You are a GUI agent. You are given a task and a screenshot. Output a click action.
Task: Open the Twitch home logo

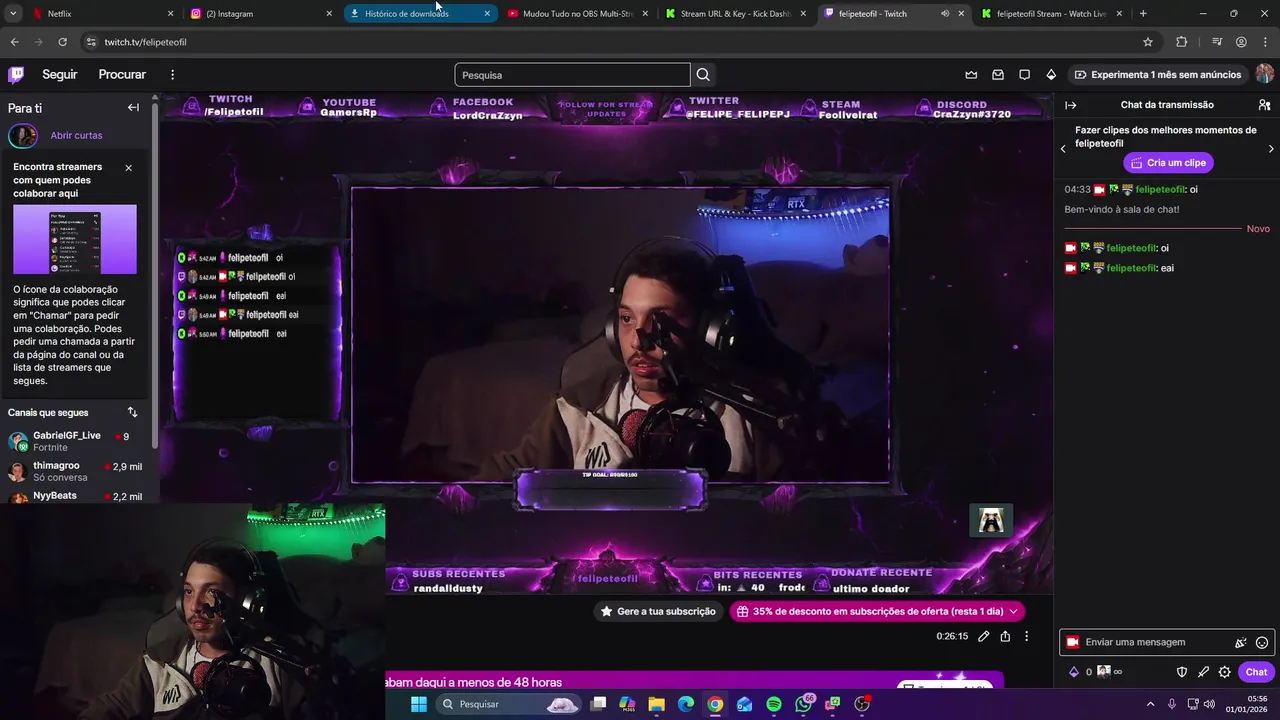point(16,75)
